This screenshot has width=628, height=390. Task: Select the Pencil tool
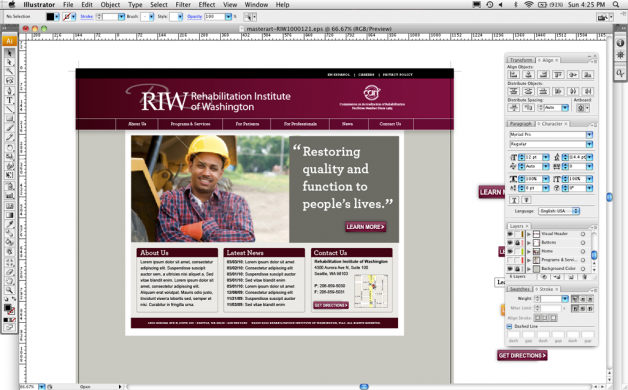(10, 137)
